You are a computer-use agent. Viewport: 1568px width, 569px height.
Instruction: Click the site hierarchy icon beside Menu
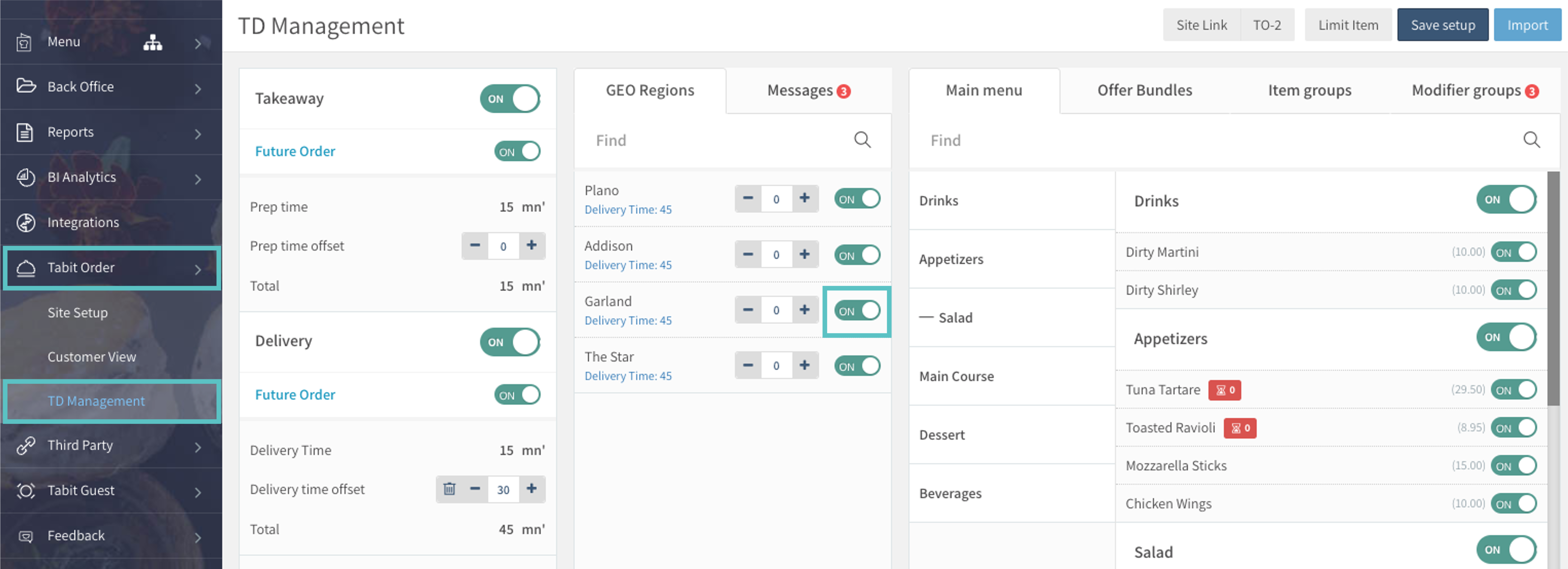(x=152, y=43)
